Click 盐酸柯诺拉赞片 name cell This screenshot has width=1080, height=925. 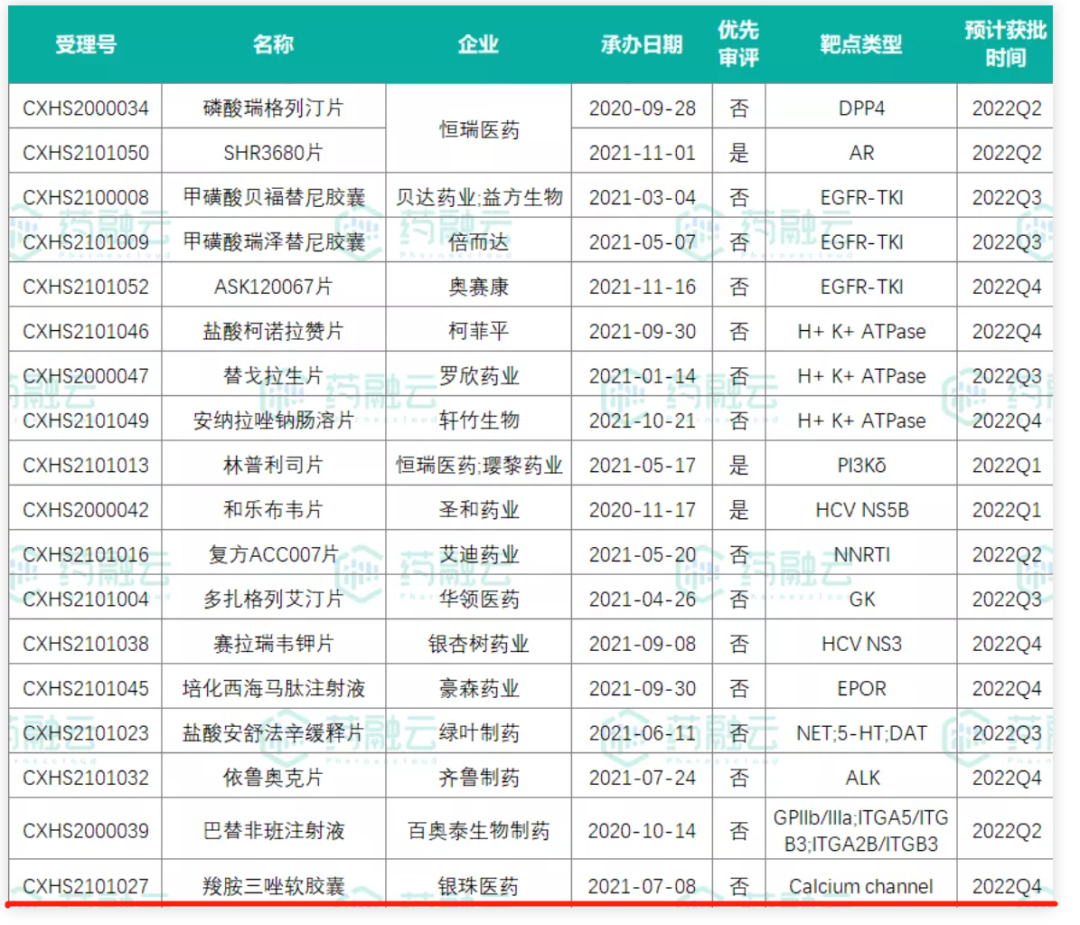273,331
